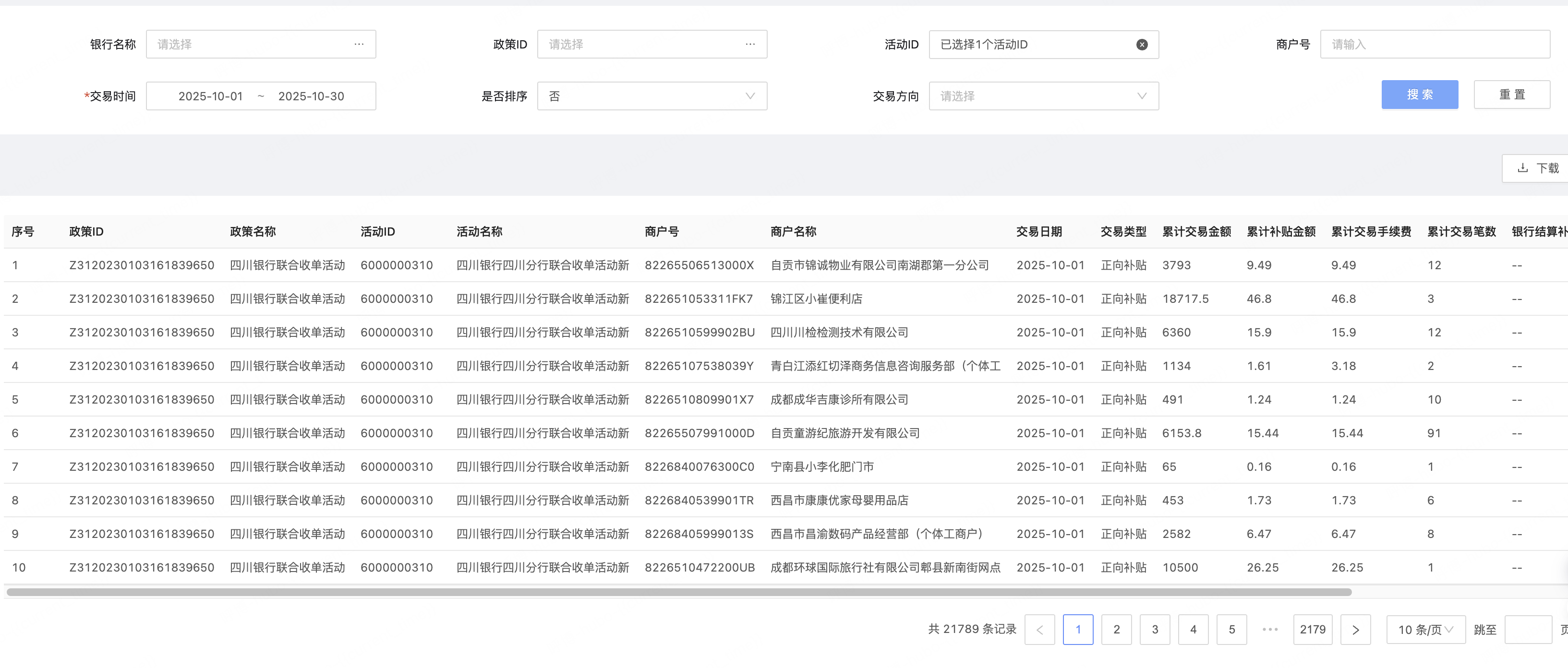
Task: Click the 跳至 page number input box
Action: click(x=1527, y=630)
